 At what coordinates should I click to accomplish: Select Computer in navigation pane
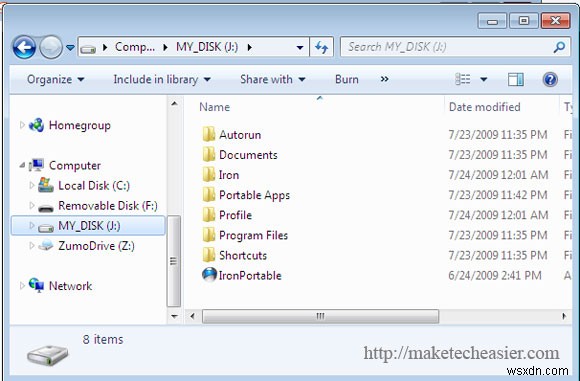[75, 165]
